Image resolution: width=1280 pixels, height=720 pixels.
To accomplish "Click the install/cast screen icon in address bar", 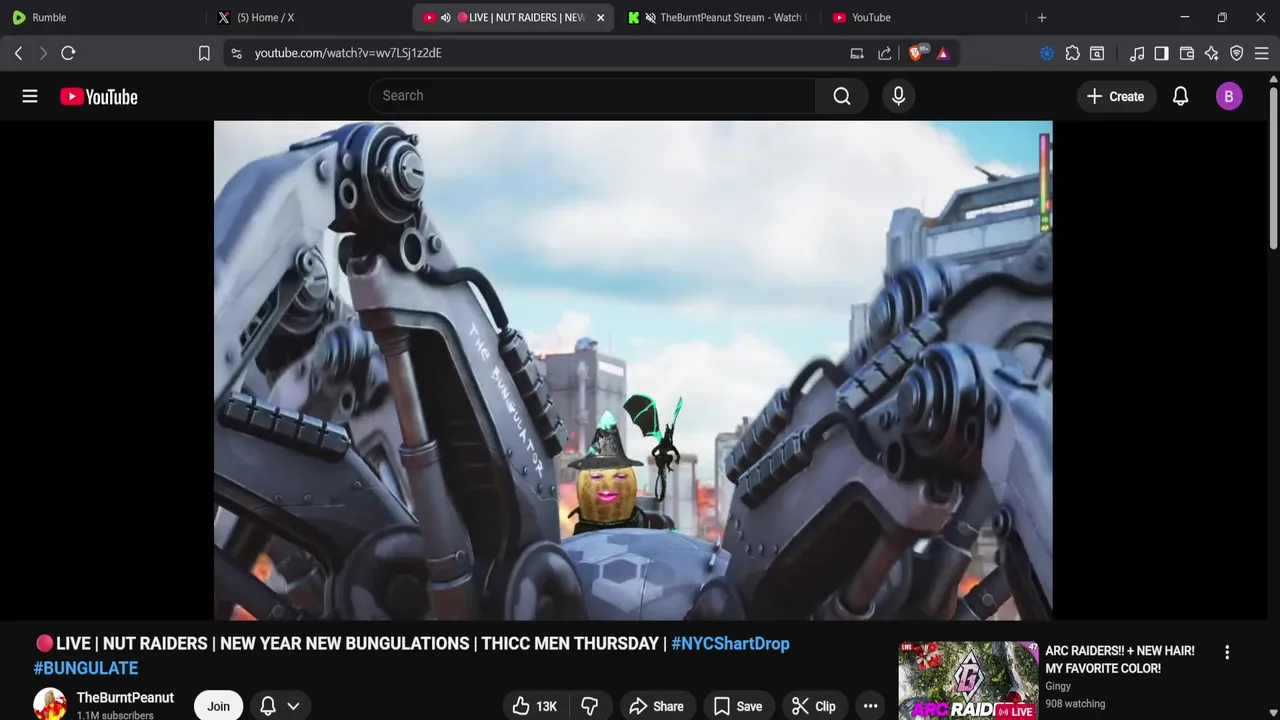I will (x=857, y=53).
